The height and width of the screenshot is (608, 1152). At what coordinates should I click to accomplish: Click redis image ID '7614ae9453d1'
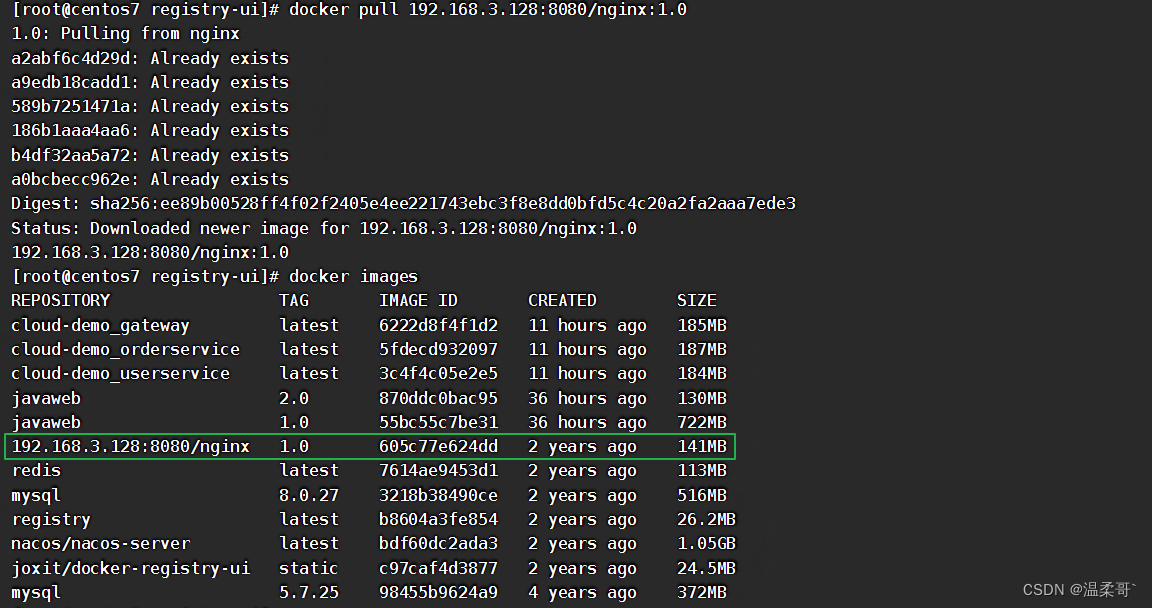[x=439, y=471]
